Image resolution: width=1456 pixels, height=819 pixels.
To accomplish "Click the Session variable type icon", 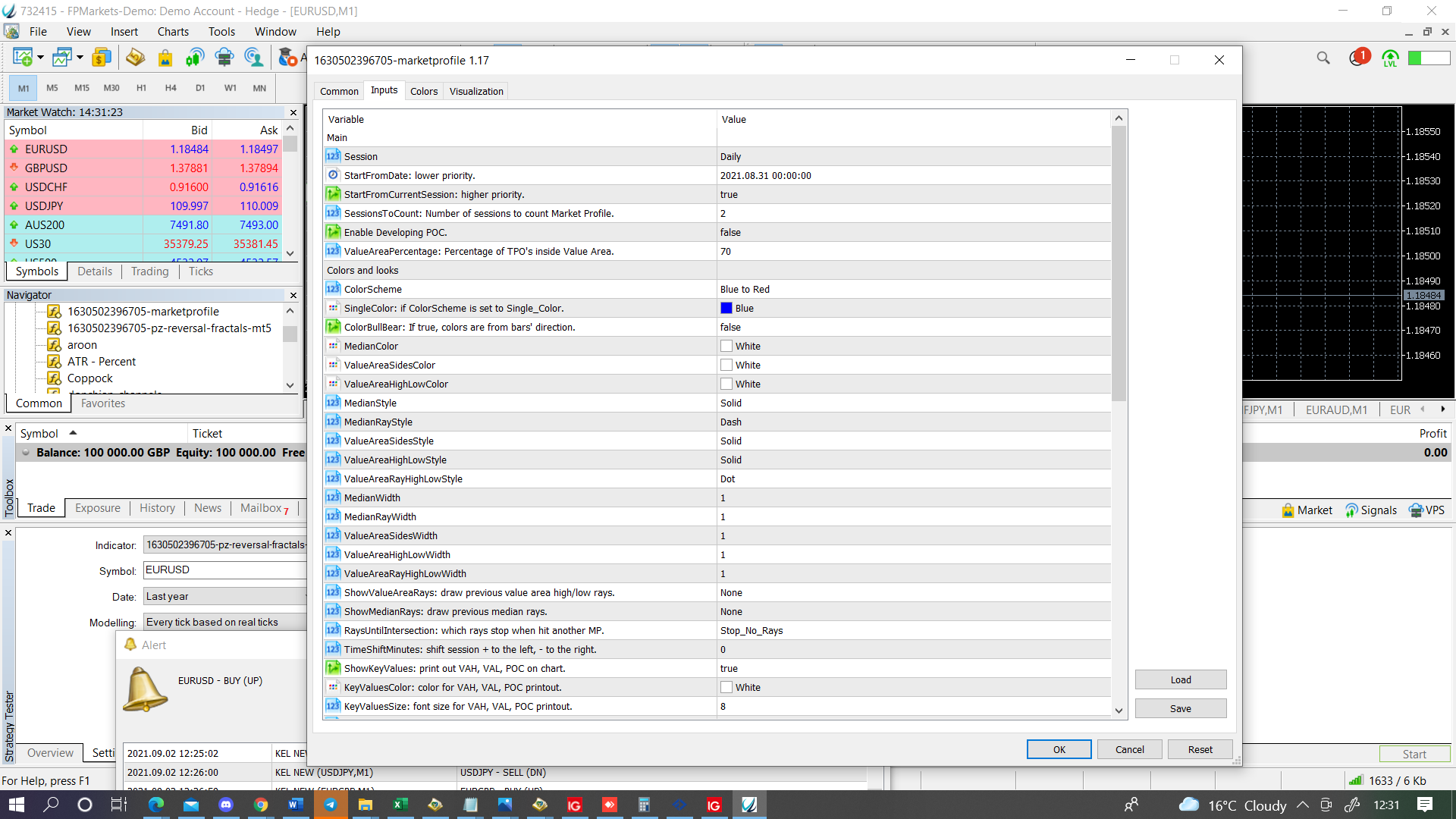I will click(x=333, y=156).
